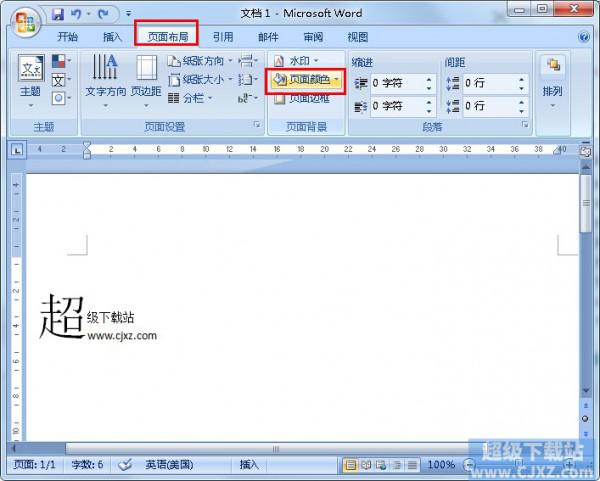Viewport: 600px width, 481px height.
Task: Open hyphenation icon beside 分栏
Action: (248, 98)
